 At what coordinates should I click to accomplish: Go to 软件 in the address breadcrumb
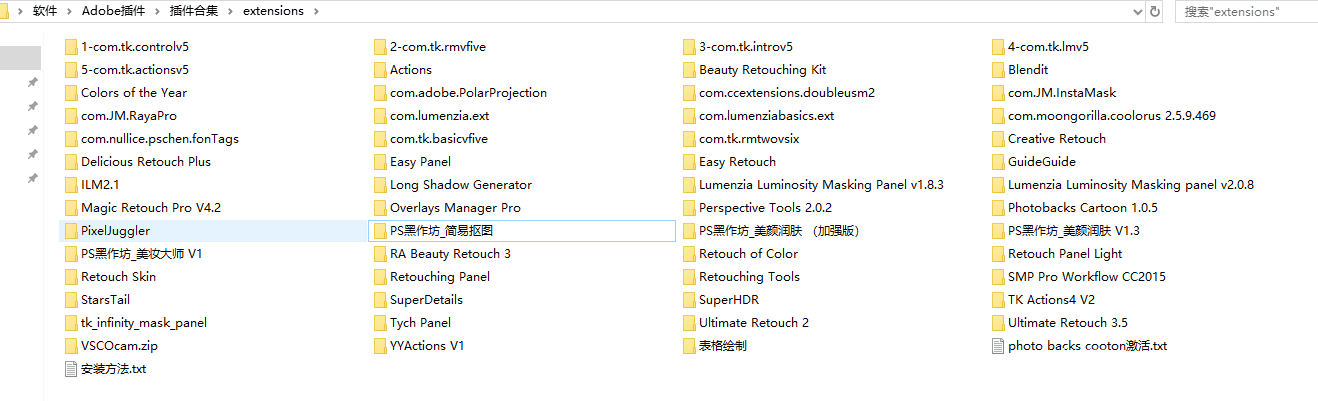[x=44, y=11]
